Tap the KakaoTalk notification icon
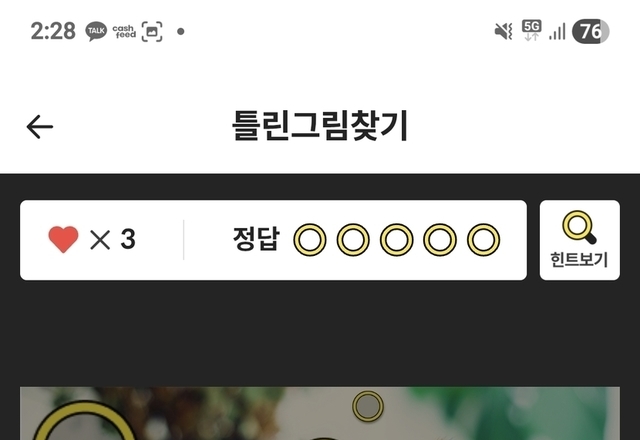The width and height of the screenshot is (640, 440). (96, 31)
